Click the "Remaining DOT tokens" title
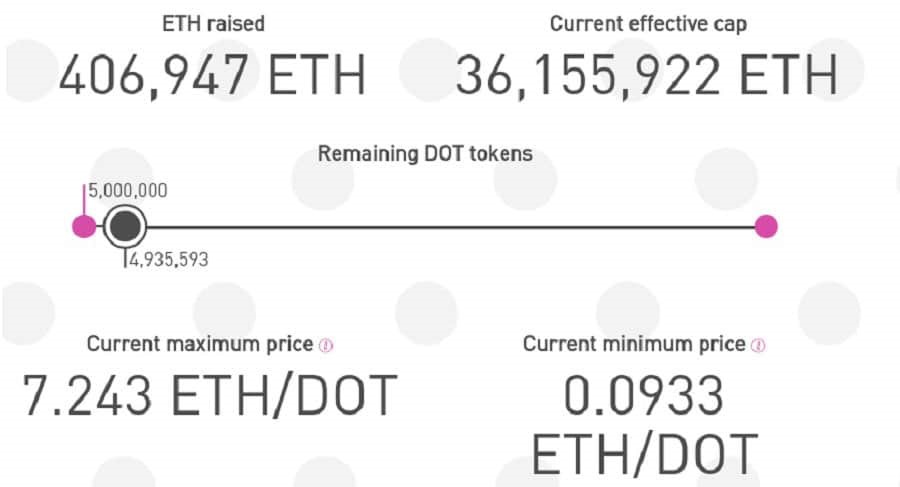 point(425,154)
